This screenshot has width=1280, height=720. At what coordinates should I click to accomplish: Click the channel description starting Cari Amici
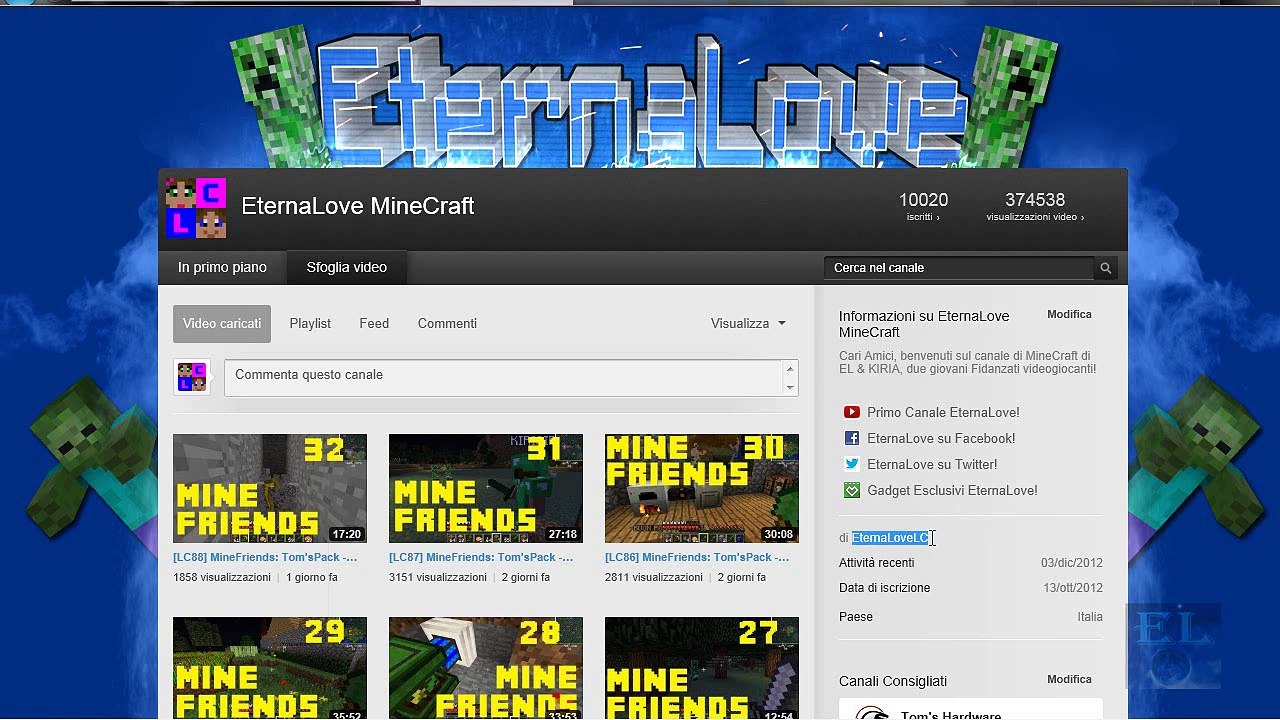click(x=967, y=362)
